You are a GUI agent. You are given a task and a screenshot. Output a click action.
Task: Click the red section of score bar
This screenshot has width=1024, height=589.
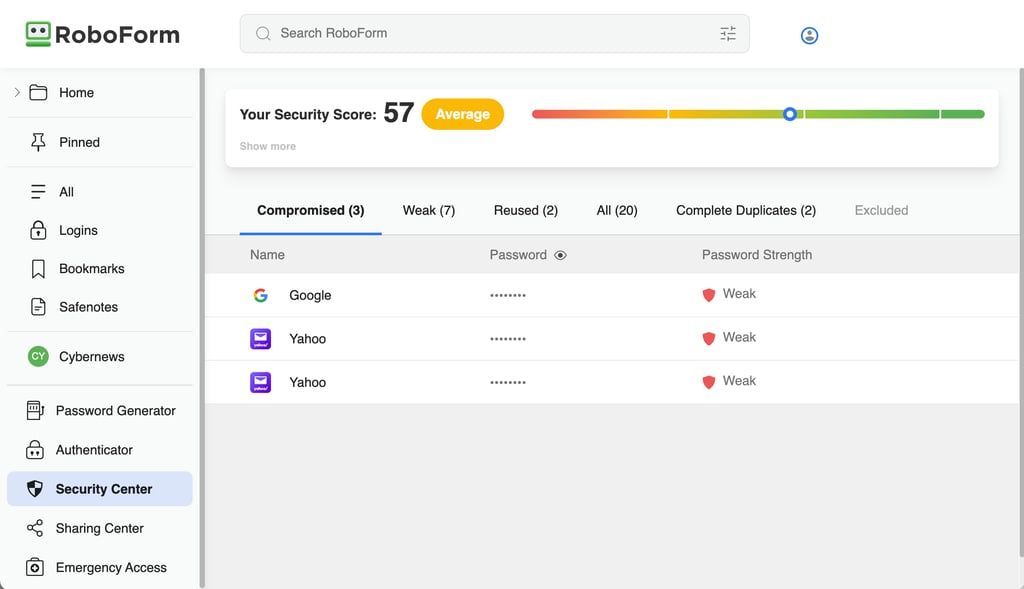click(599, 114)
